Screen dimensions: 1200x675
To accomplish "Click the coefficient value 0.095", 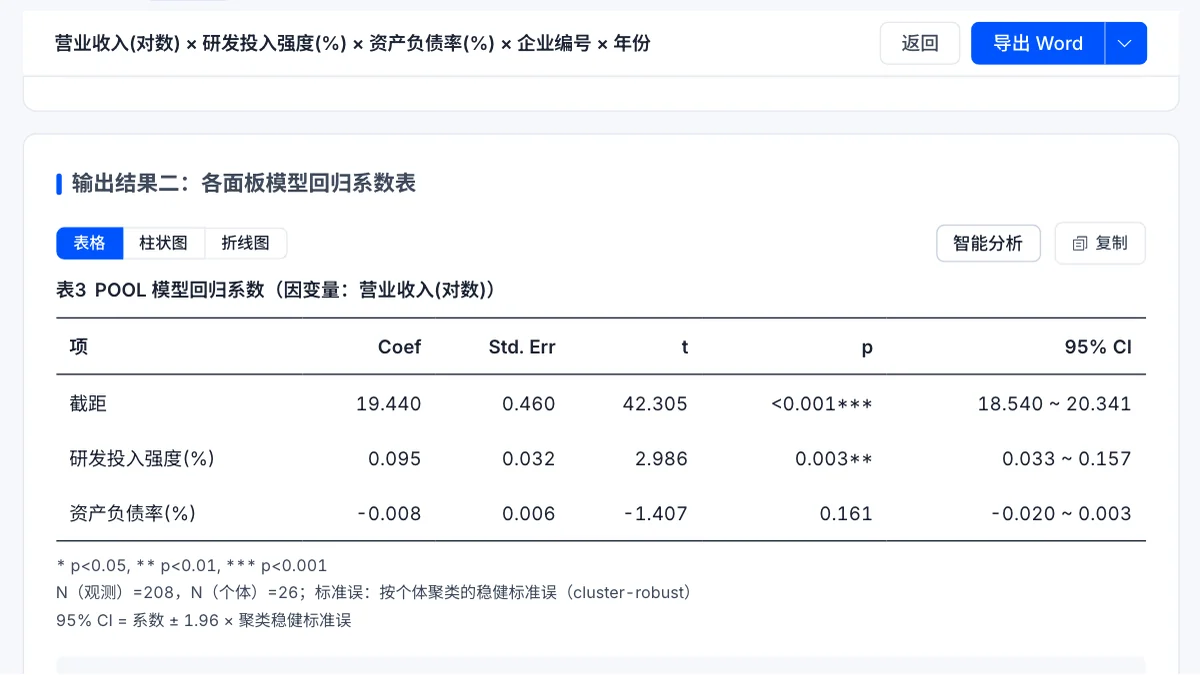I will point(395,459).
